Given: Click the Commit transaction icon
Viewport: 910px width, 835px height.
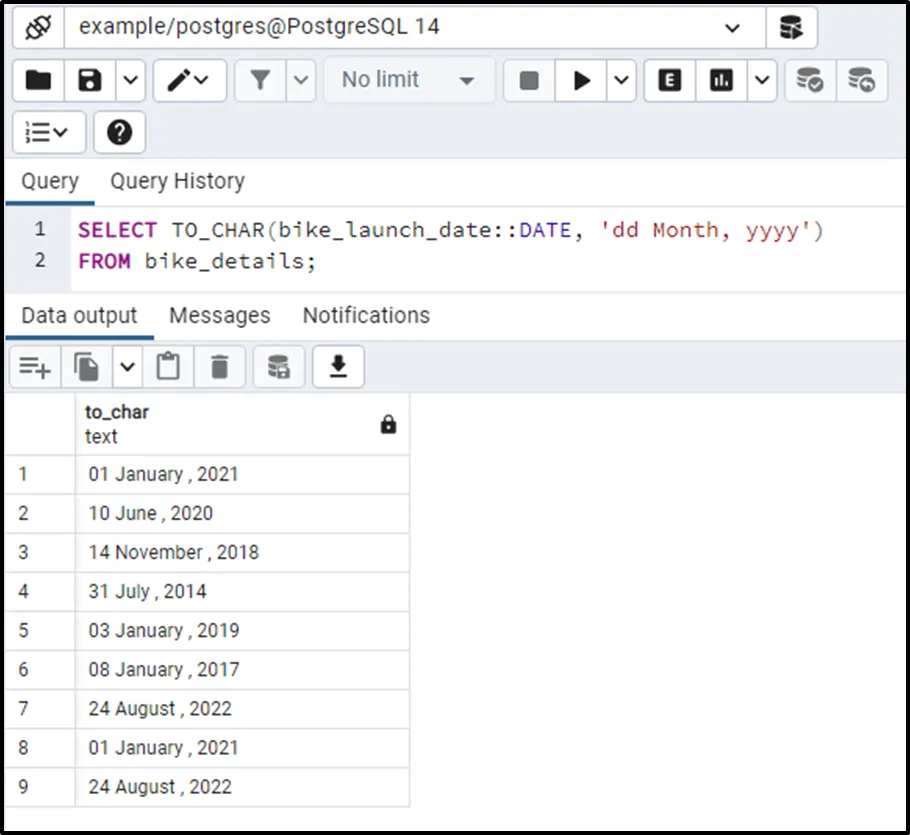Looking at the screenshot, I should click(x=809, y=80).
